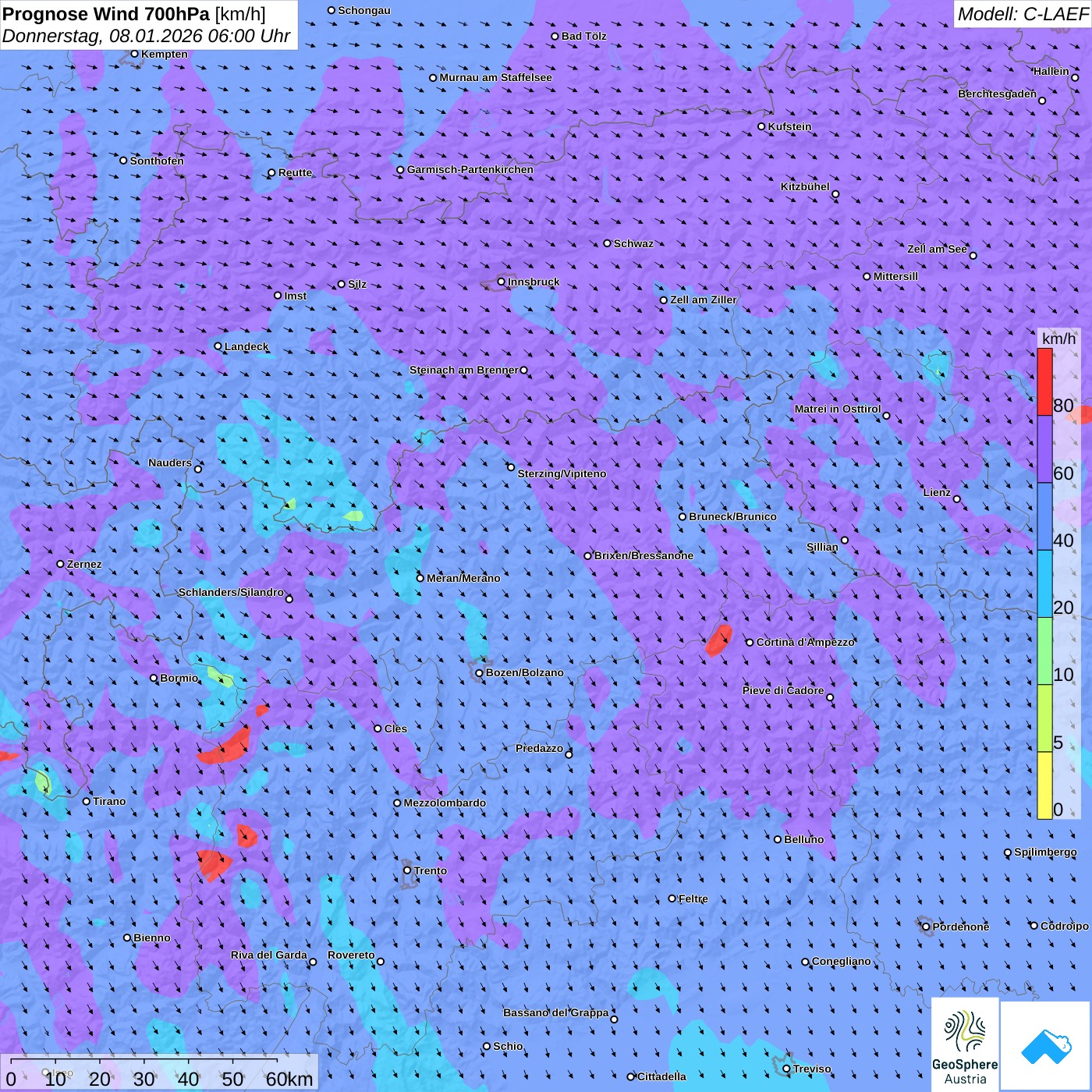Click the Cortina d'Ampezzo label
Image resolution: width=1092 pixels, height=1092 pixels.
tap(806, 642)
